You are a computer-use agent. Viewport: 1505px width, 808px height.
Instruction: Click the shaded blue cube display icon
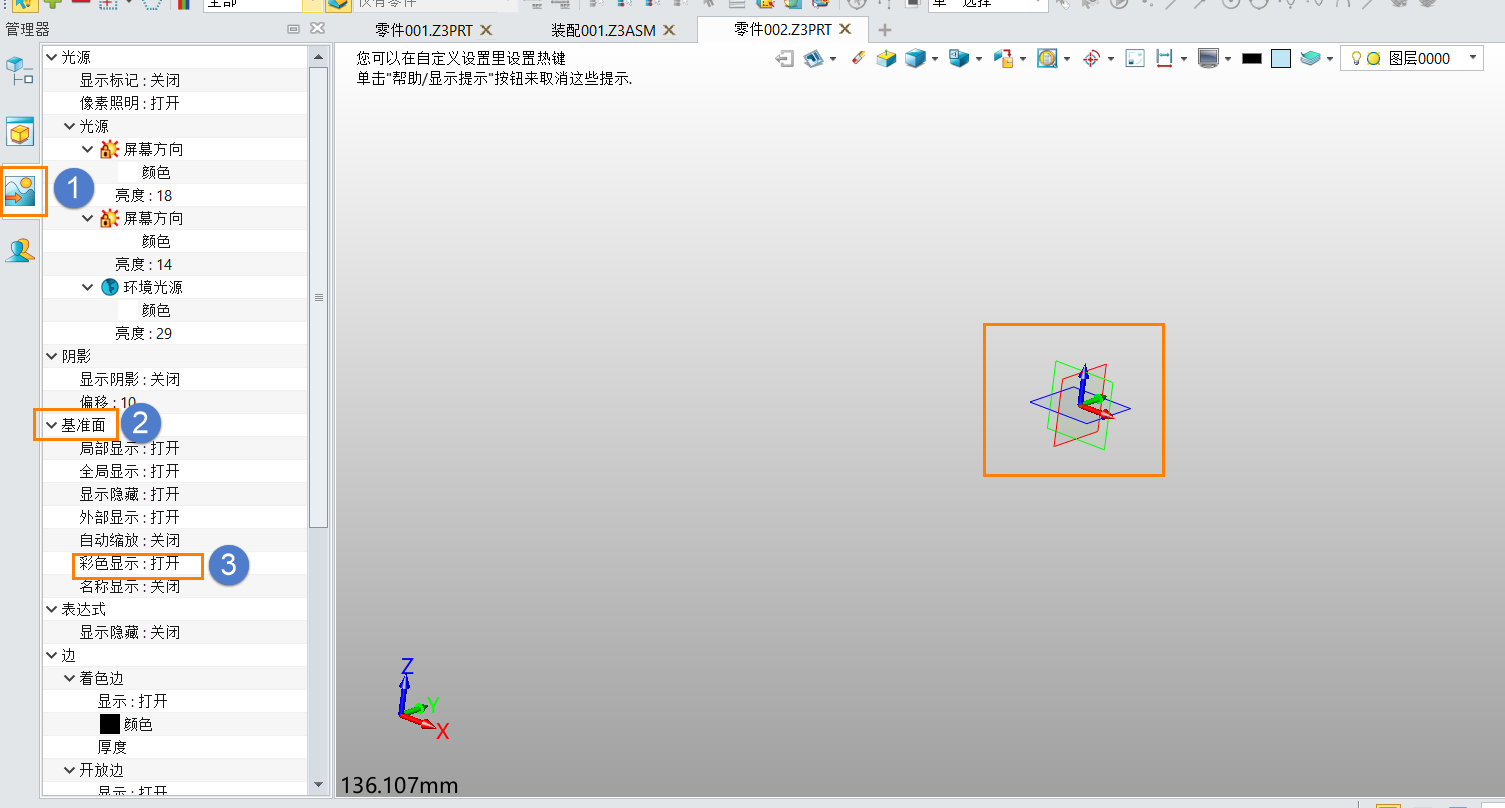coord(914,59)
